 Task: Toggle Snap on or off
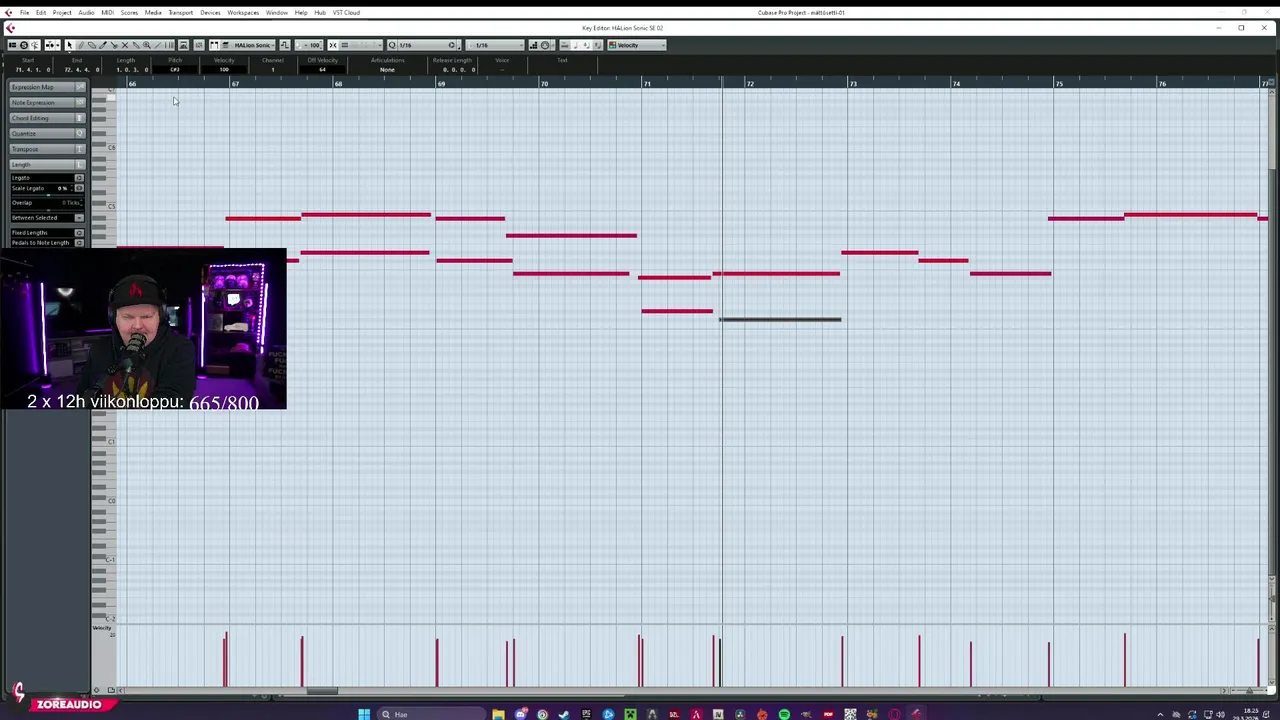(x=333, y=45)
